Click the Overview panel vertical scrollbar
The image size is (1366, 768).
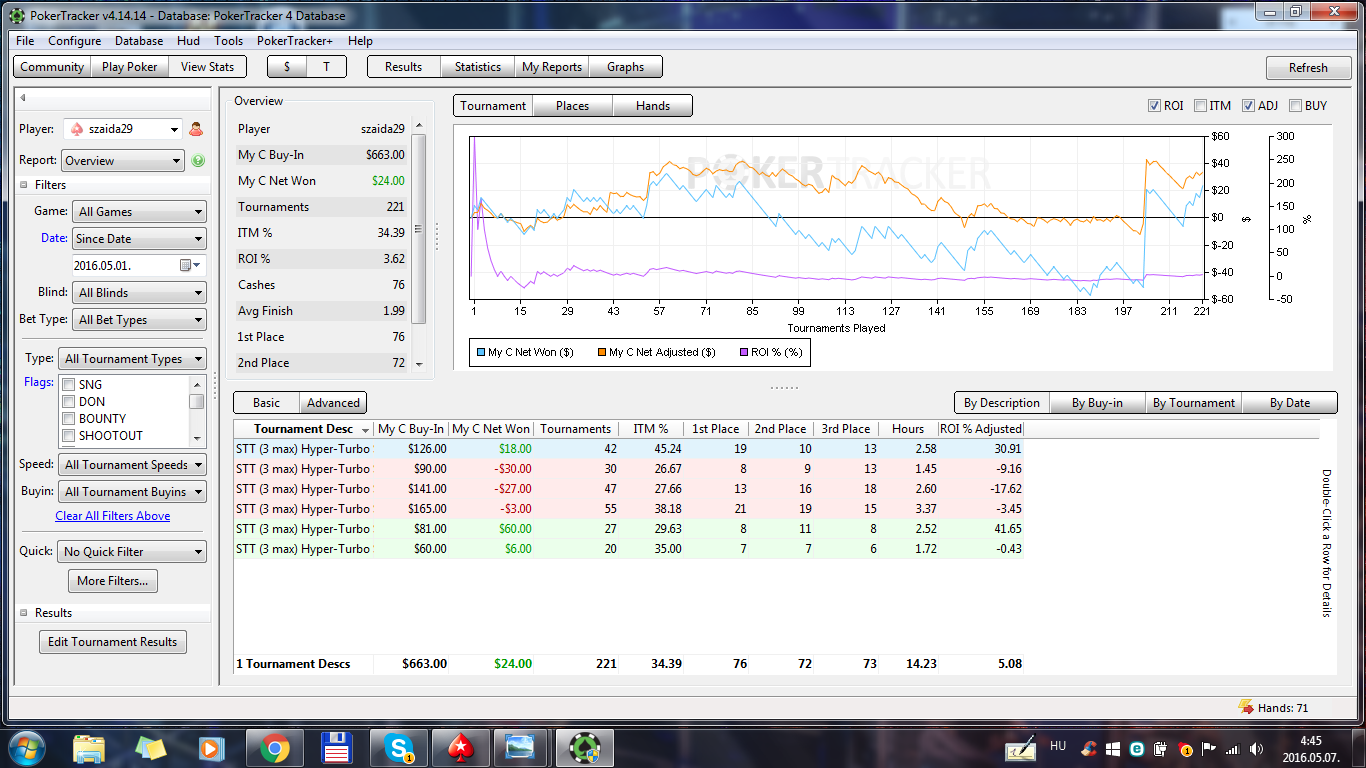point(419,229)
